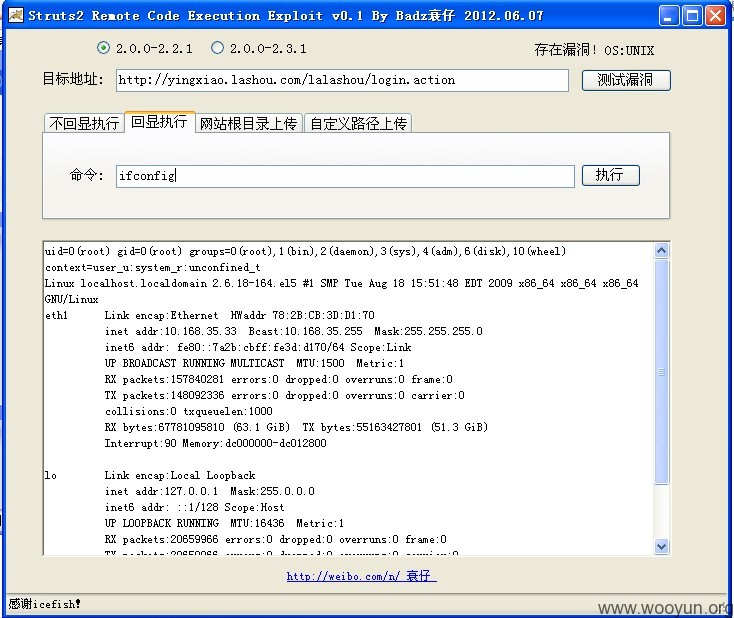
Task: Select the 2.0.0-2.3.1 version radio button
Action: coord(217,48)
